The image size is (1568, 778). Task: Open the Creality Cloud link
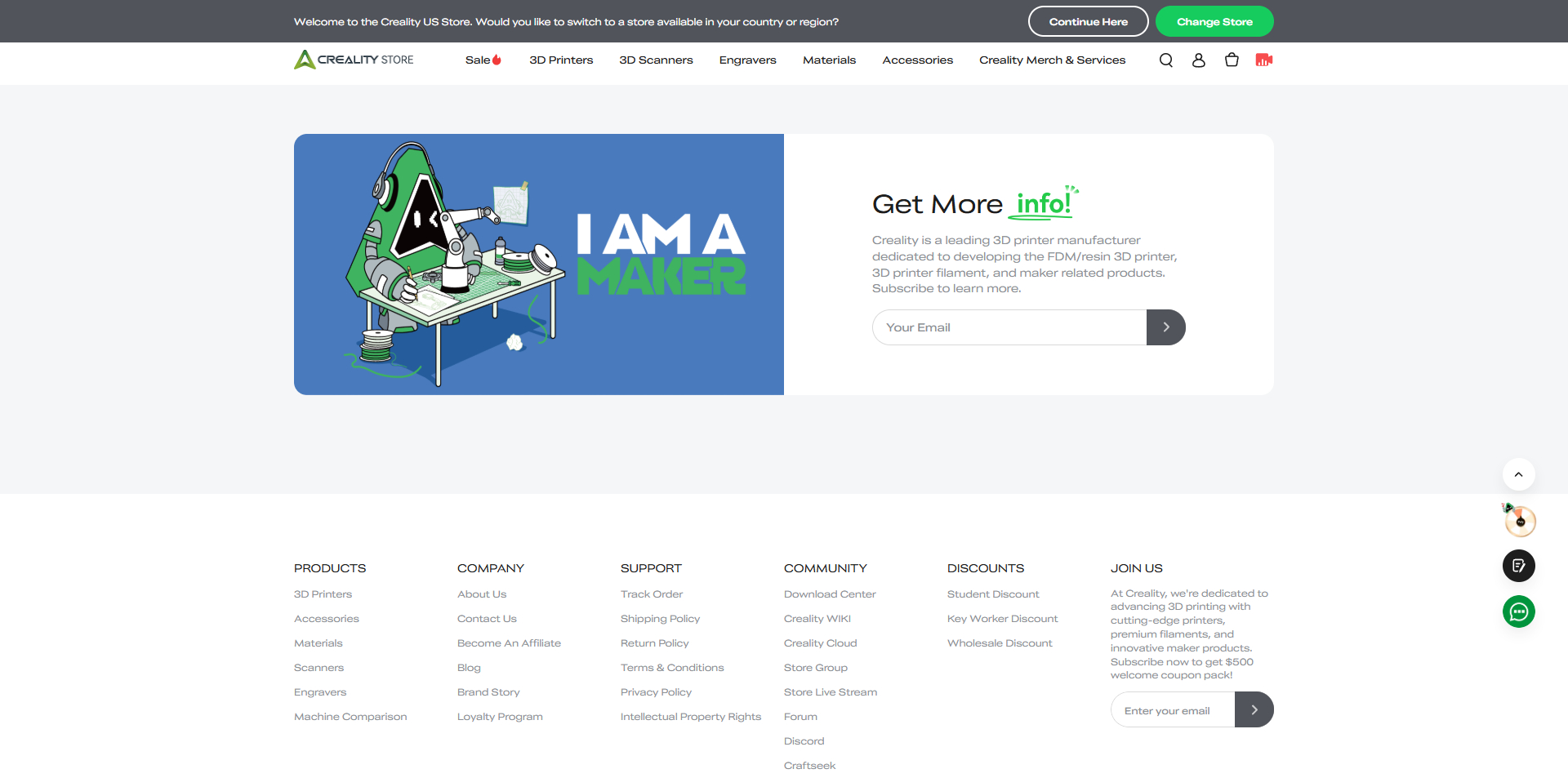821,643
